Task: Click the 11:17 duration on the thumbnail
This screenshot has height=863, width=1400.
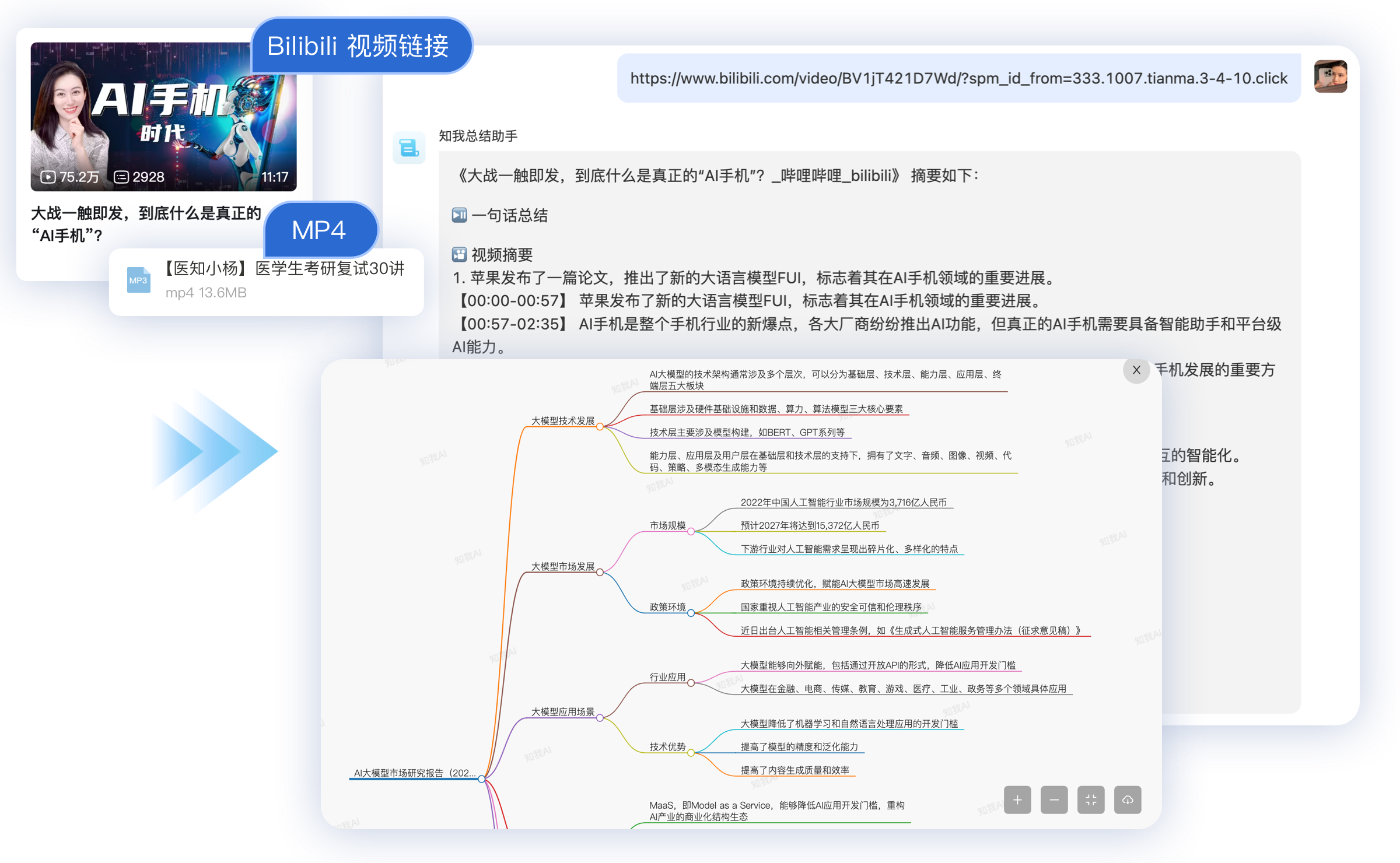Action: [275, 177]
